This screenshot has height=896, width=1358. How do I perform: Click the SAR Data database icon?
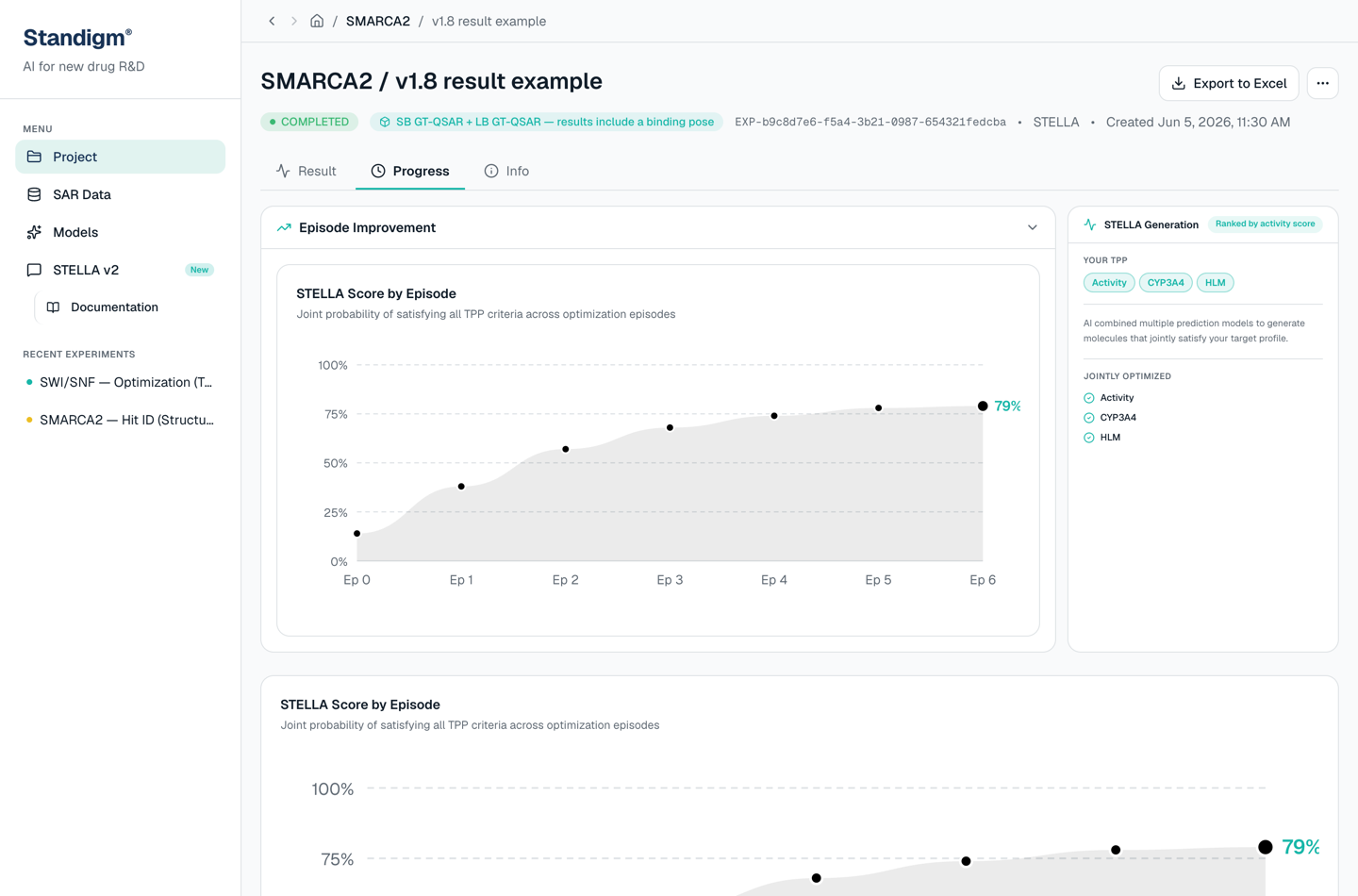point(34,194)
